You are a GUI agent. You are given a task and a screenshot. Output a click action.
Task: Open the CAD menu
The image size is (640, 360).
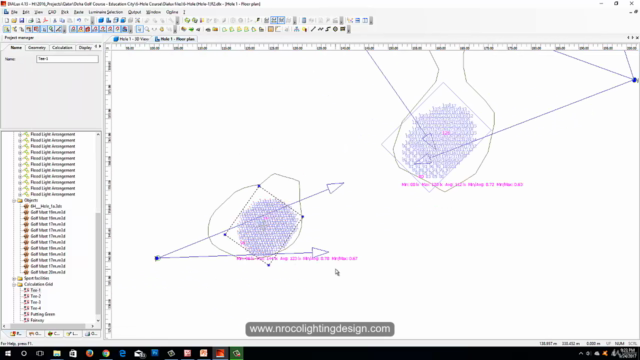tap(52, 12)
